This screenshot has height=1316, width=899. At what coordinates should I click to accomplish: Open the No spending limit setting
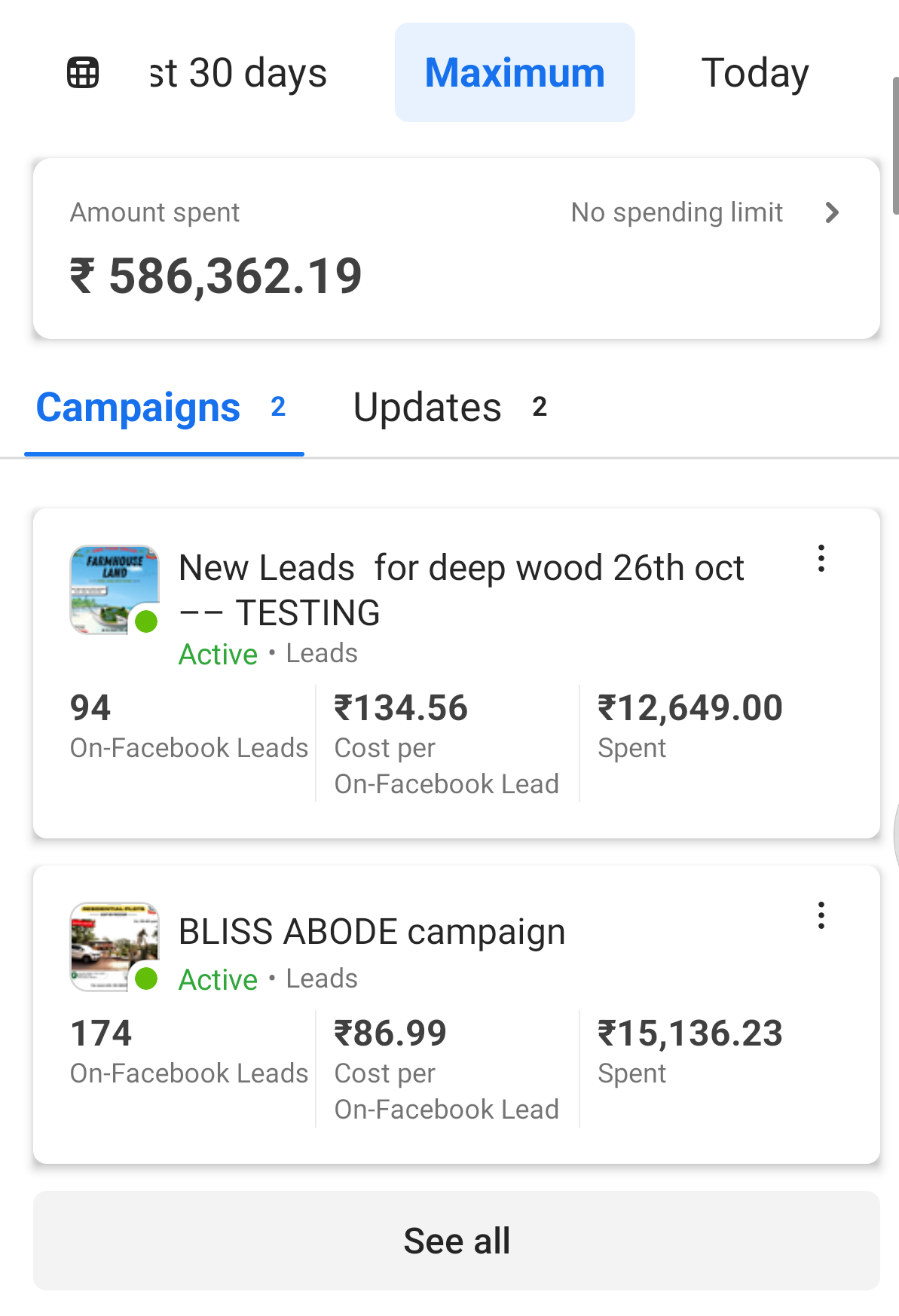point(677,212)
